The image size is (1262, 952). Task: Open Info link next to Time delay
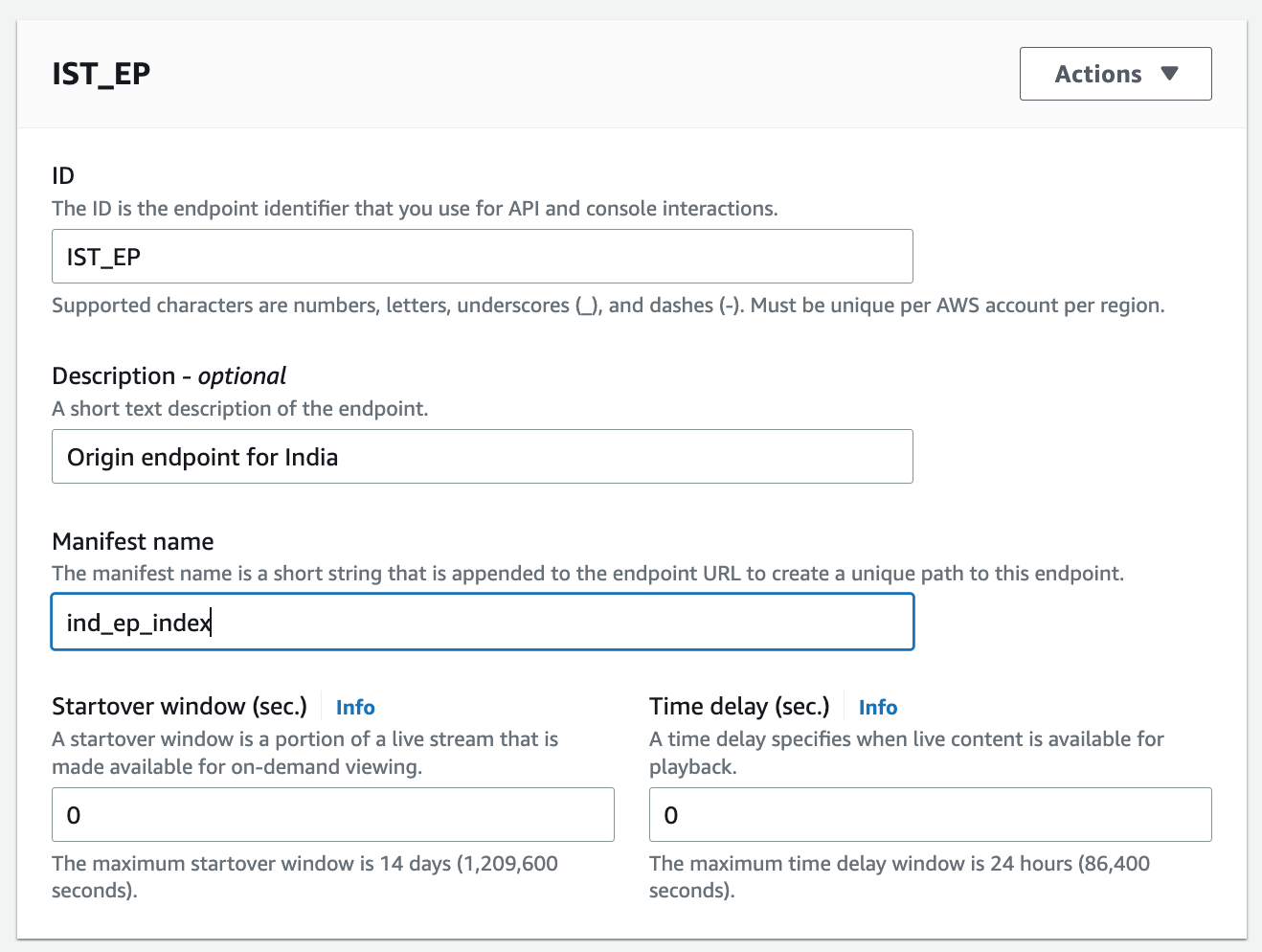pos(877,707)
